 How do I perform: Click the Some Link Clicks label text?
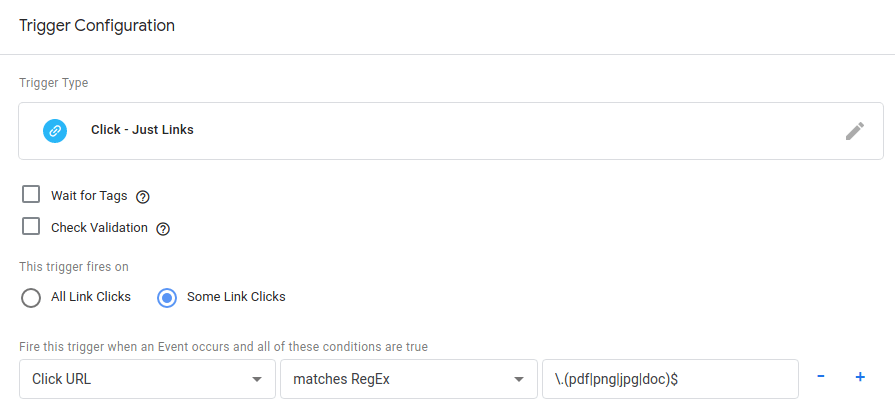236,297
